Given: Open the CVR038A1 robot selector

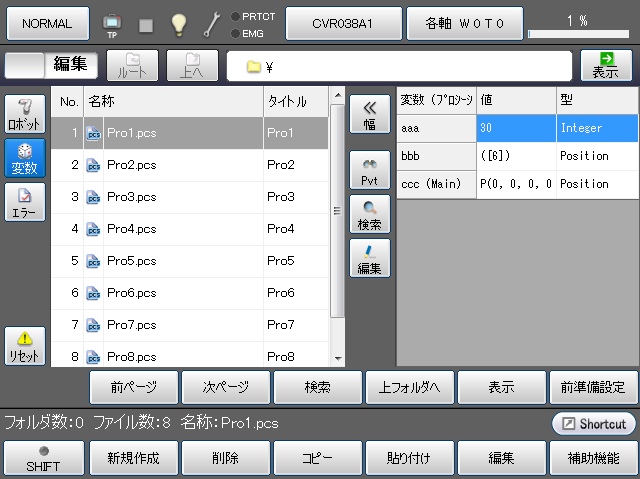Looking at the screenshot, I should click(344, 22).
